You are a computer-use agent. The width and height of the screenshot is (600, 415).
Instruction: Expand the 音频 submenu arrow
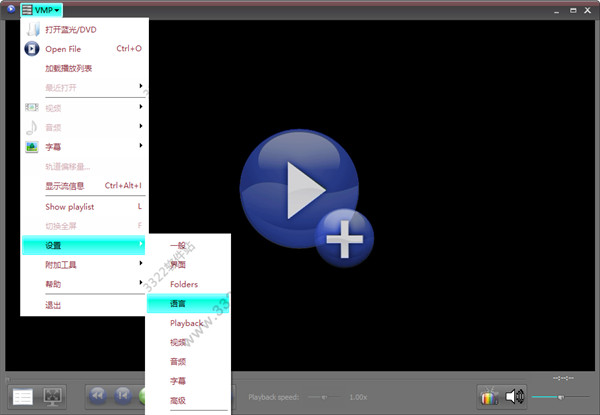pos(141,126)
